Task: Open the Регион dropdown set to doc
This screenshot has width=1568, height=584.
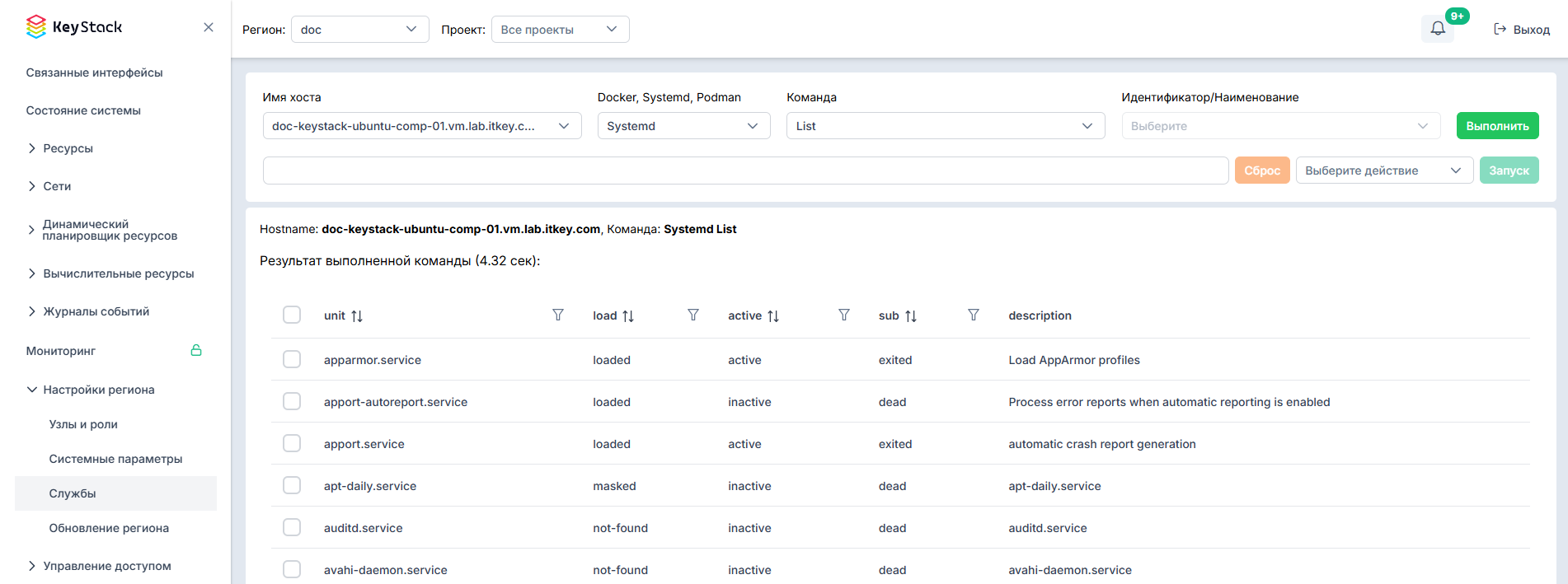Action: [359, 30]
